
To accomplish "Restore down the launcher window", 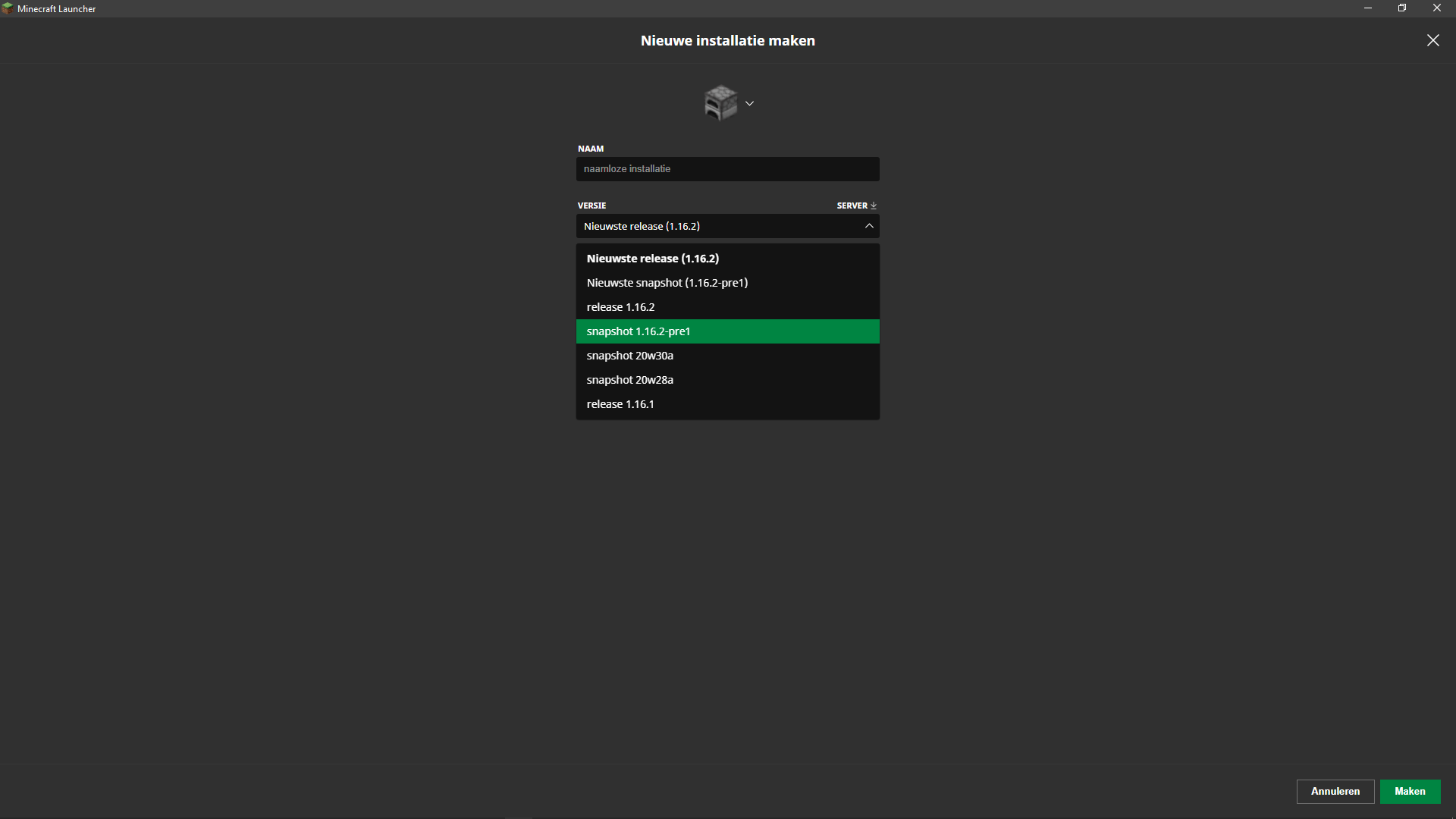I will pos(1401,8).
